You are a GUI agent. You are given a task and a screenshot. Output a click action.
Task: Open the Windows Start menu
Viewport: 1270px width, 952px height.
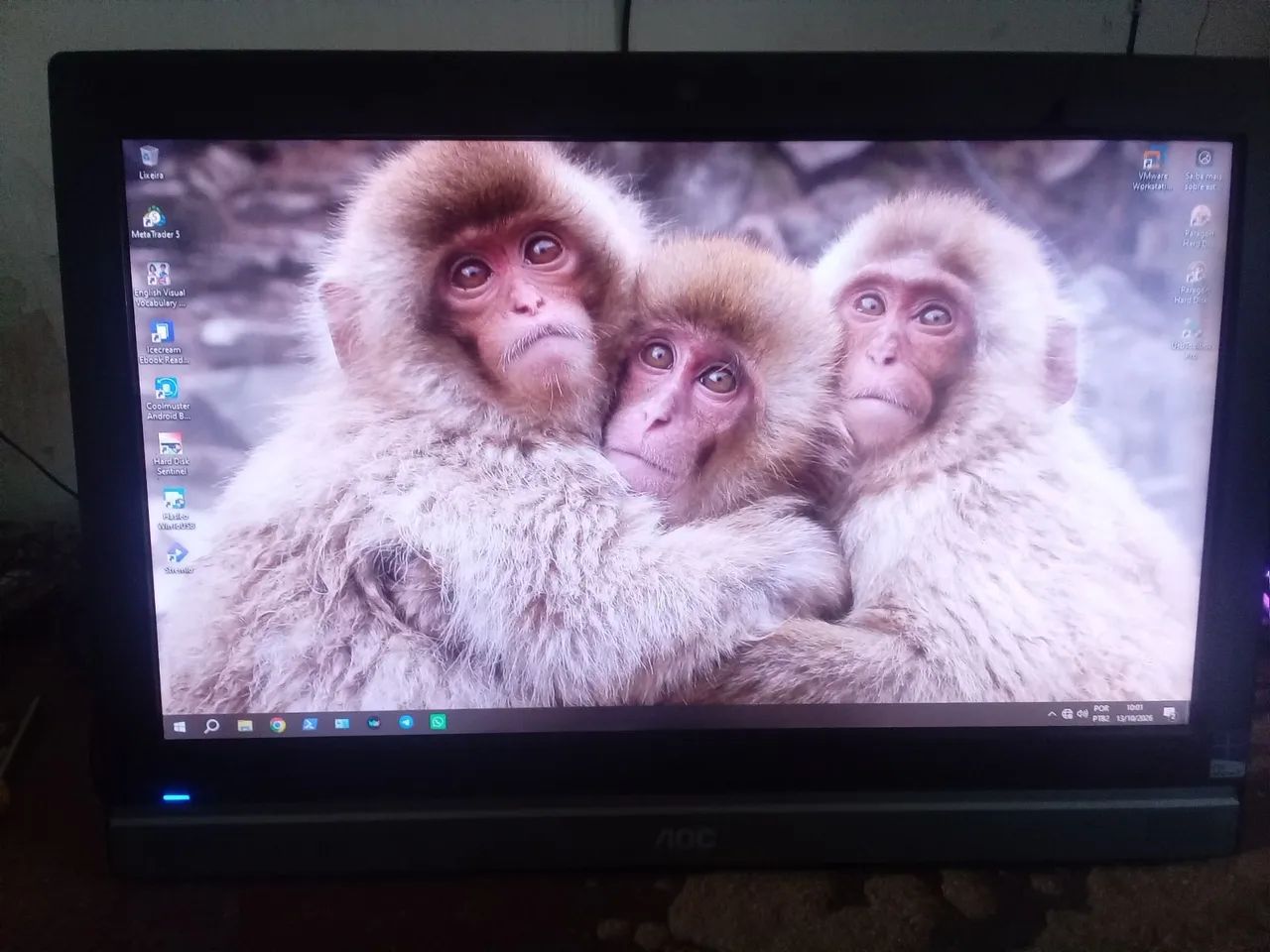(x=180, y=726)
